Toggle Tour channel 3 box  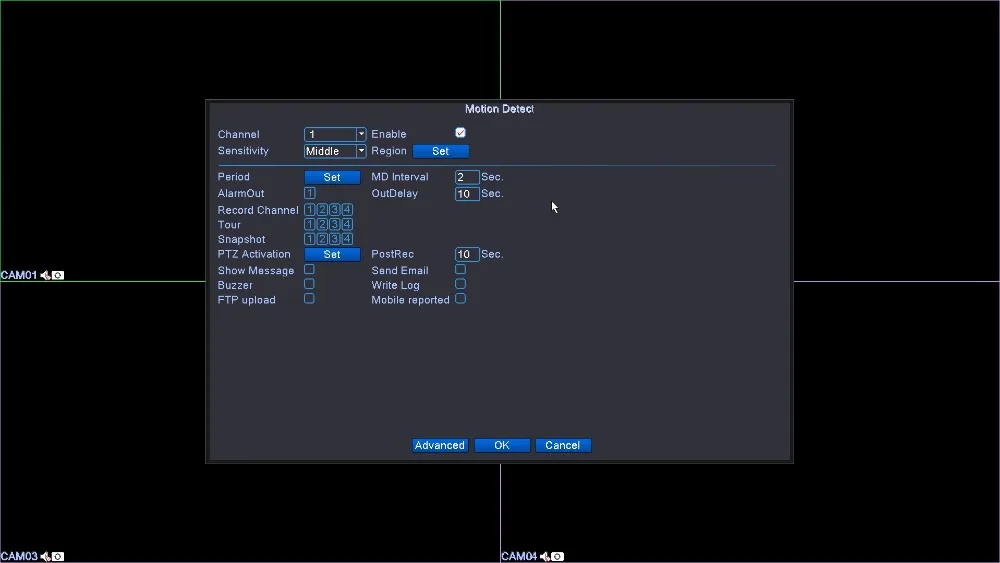point(334,224)
